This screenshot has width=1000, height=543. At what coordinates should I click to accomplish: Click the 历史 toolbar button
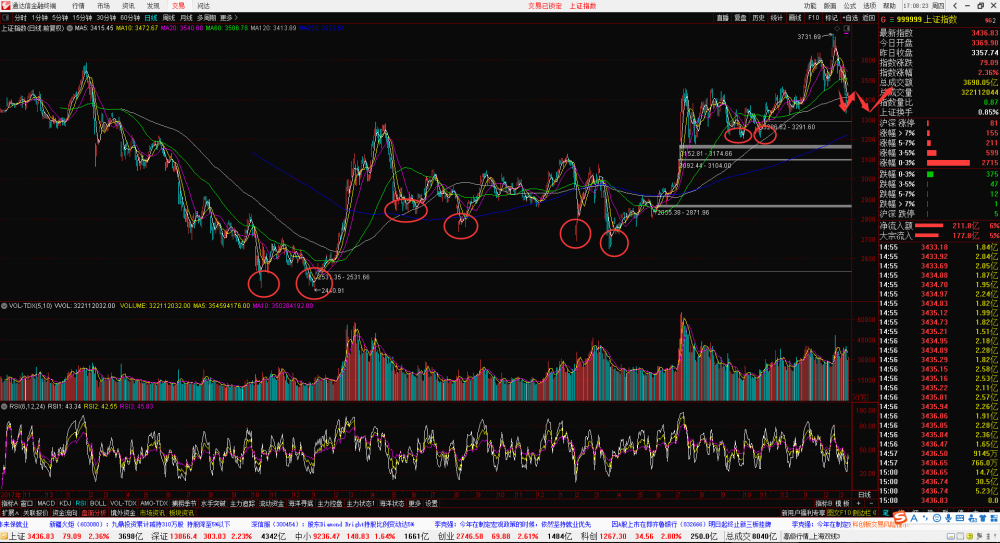click(758, 18)
